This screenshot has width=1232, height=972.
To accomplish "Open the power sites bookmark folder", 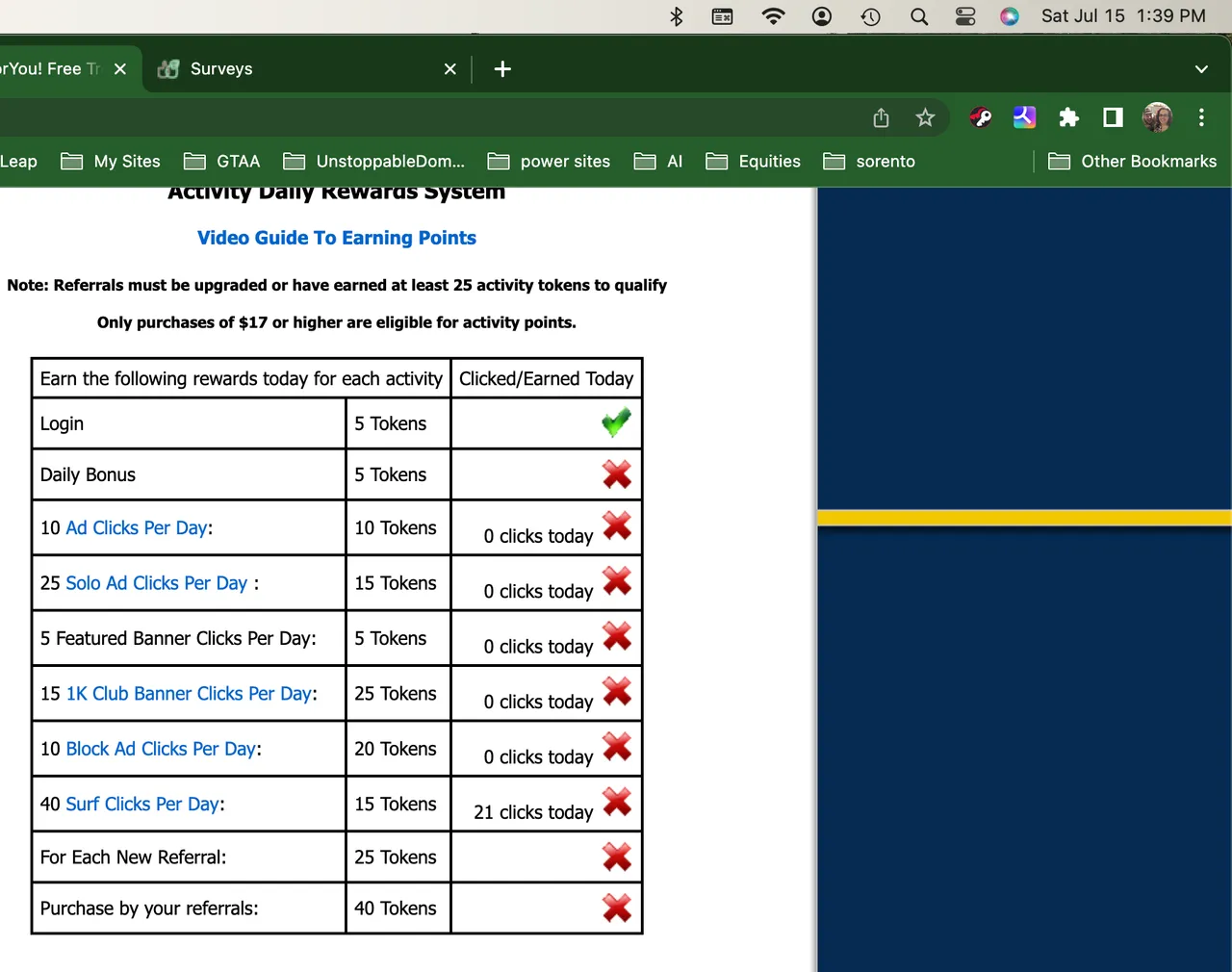I will [x=549, y=161].
